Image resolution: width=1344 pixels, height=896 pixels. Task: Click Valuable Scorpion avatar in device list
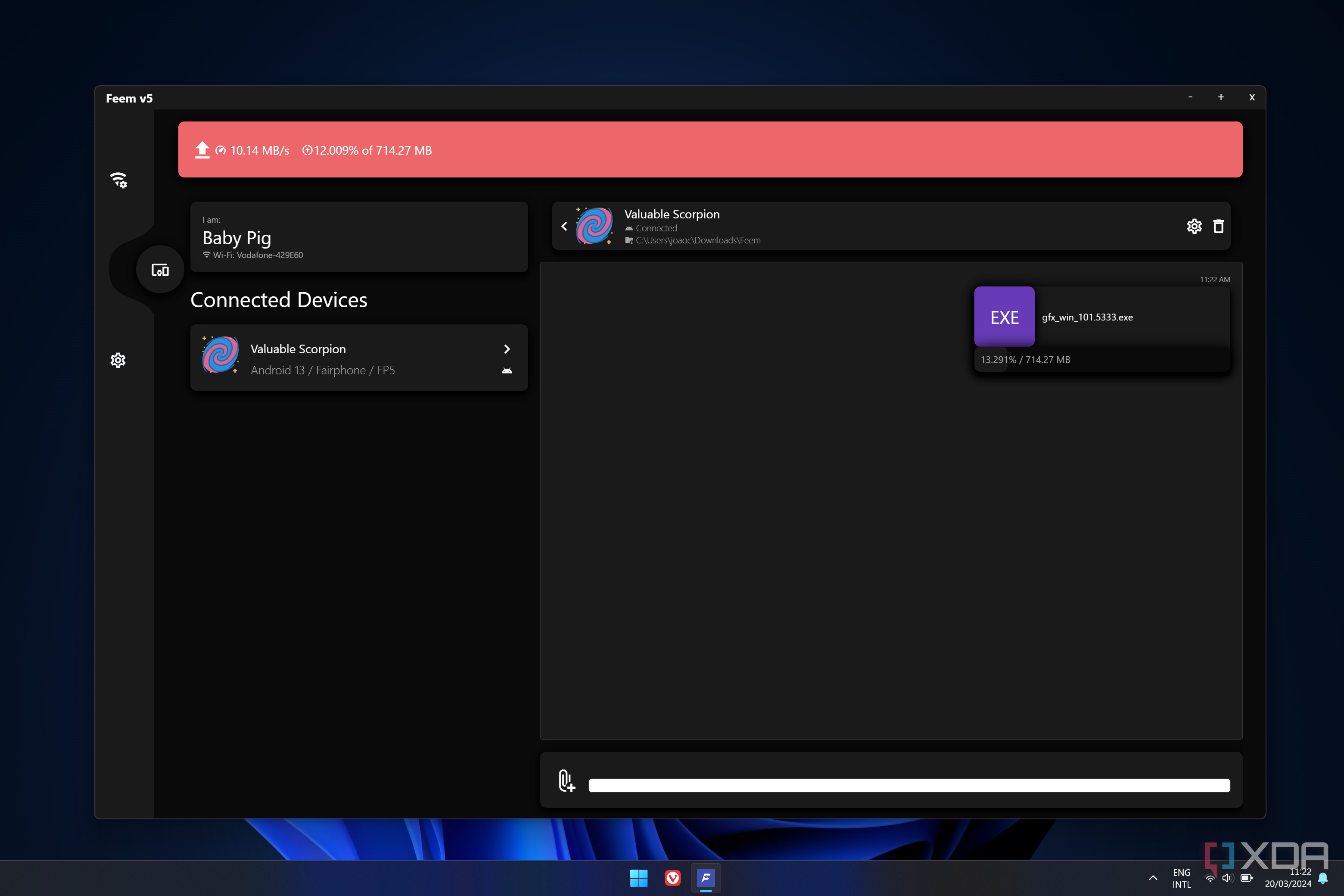(x=221, y=354)
